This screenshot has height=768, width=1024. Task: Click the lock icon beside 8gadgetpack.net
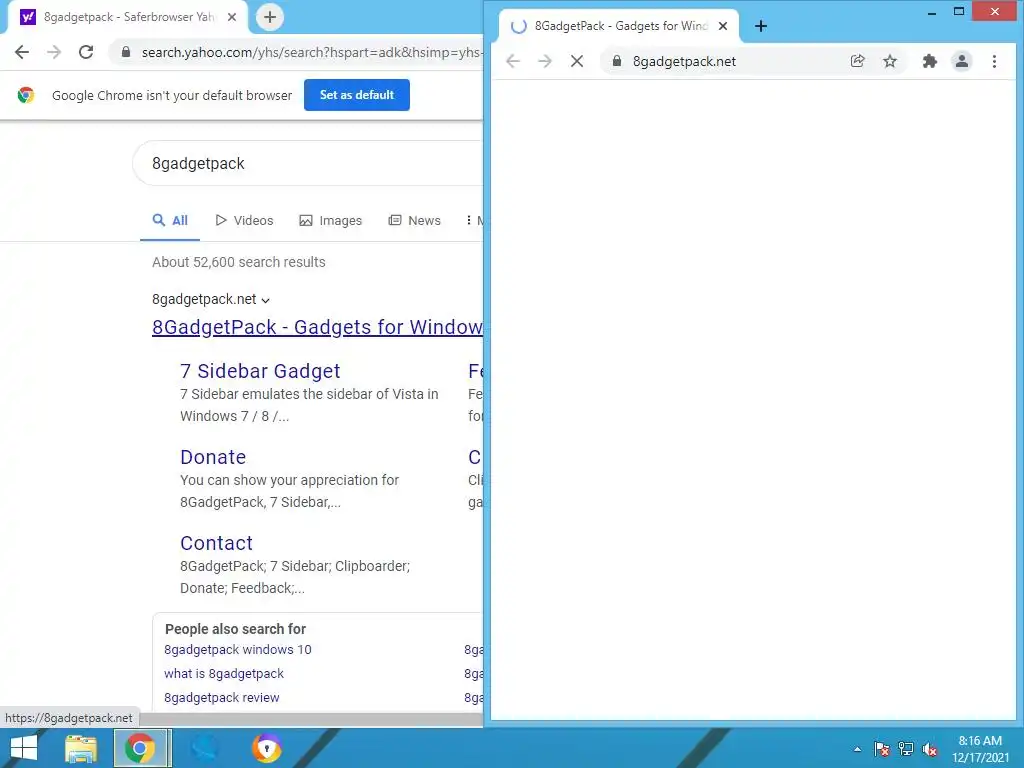pos(616,61)
